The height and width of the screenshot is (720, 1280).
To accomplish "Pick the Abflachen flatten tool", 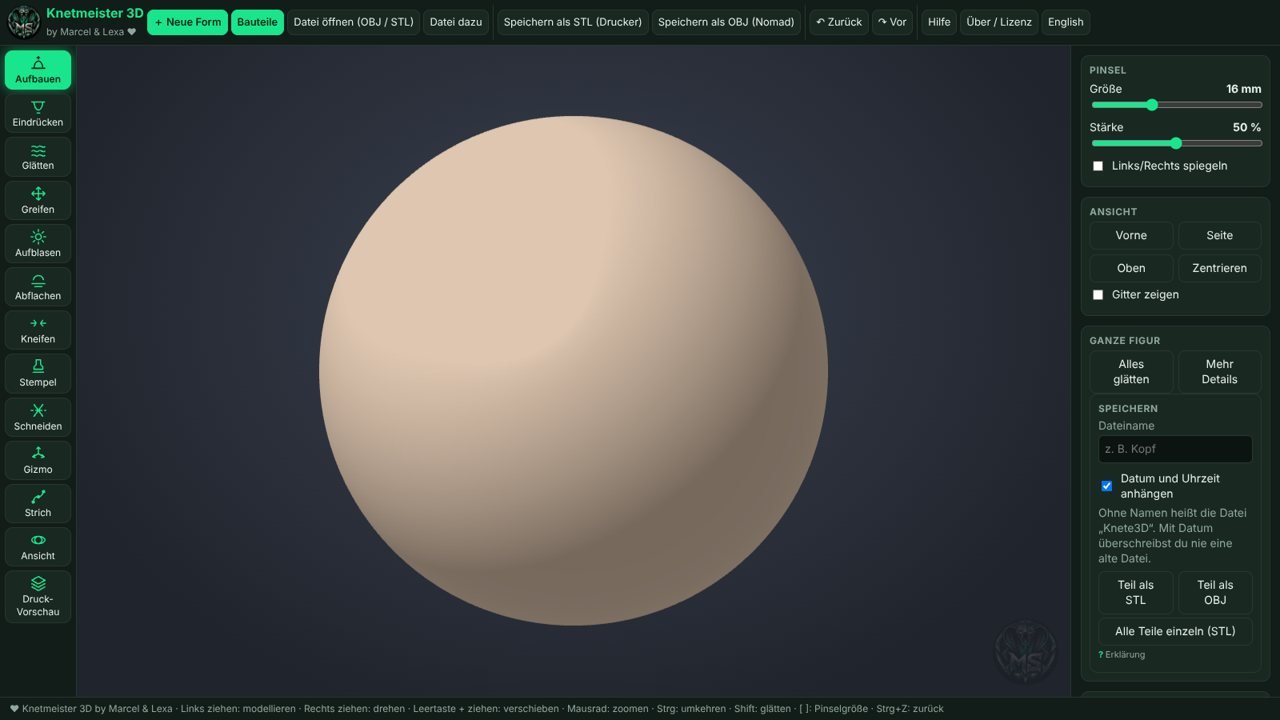I will pyautogui.click(x=38, y=287).
